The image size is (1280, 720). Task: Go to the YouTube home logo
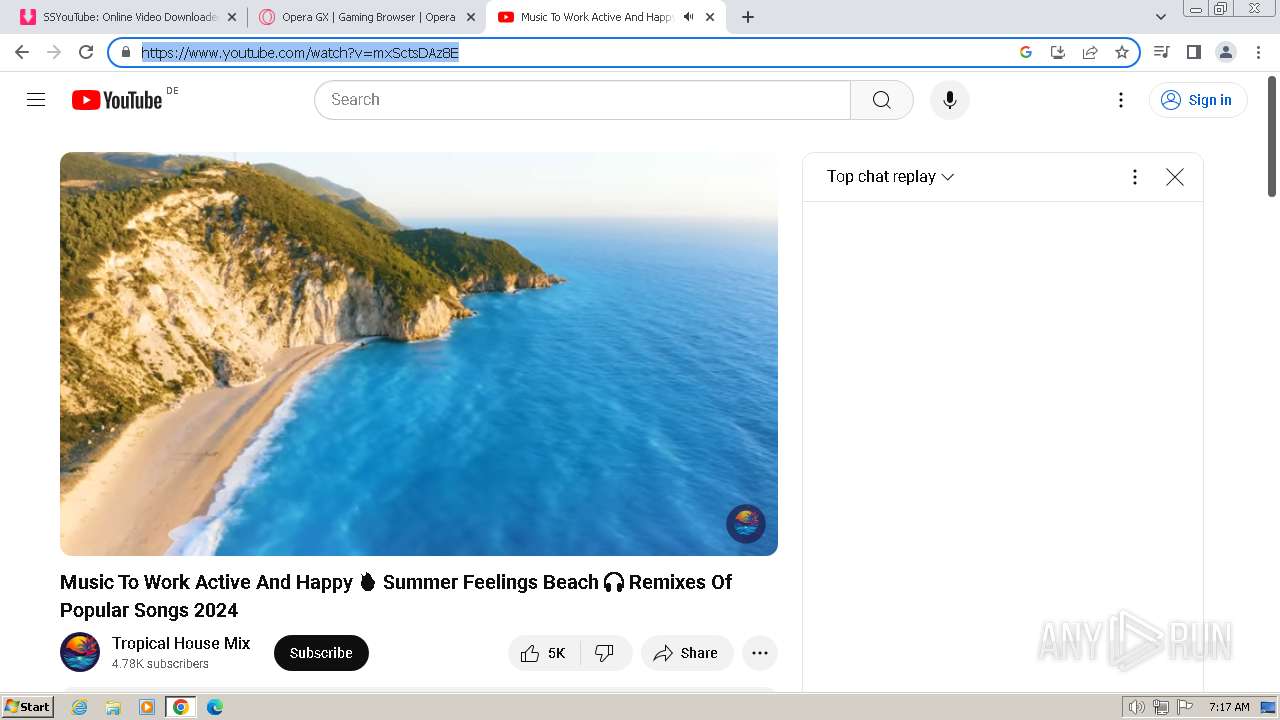pos(117,100)
